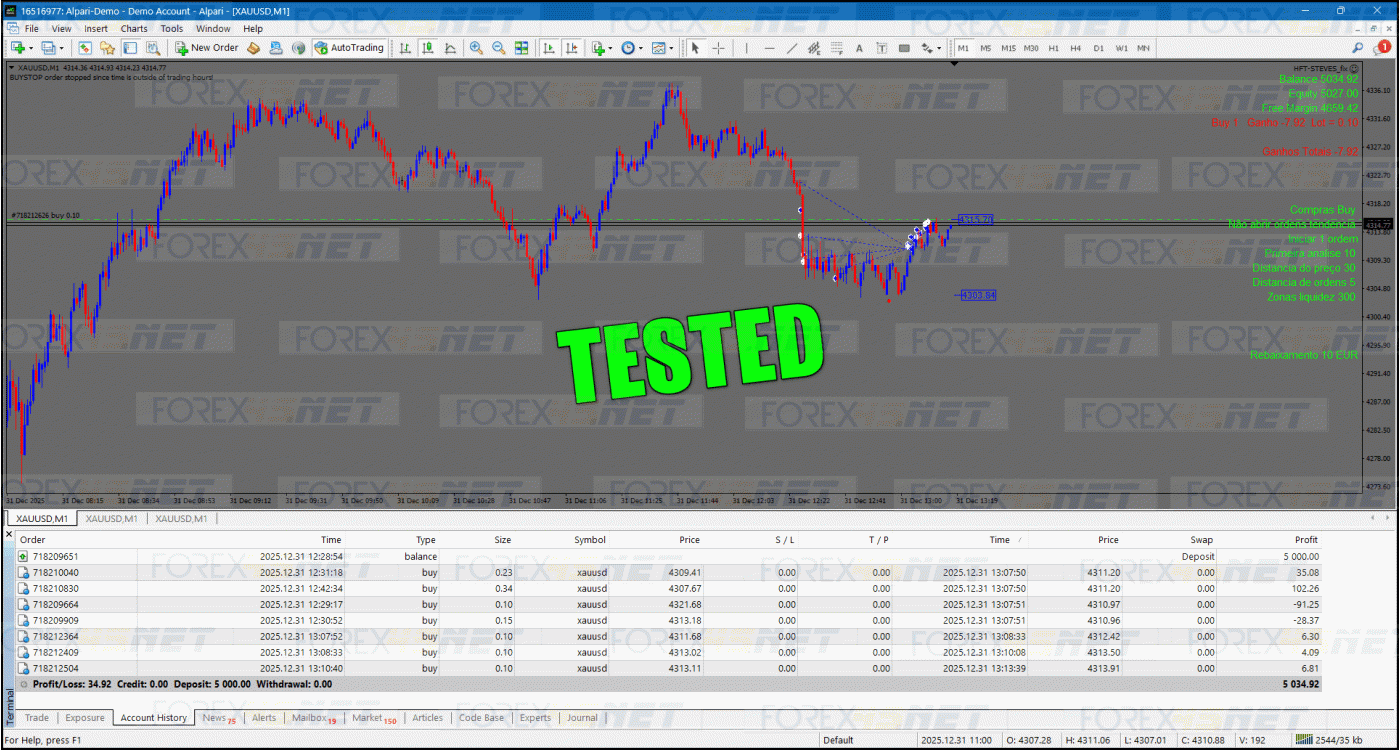The image size is (1400, 750).
Task: Set timeframe to H4
Action: pyautogui.click(x=1075, y=47)
